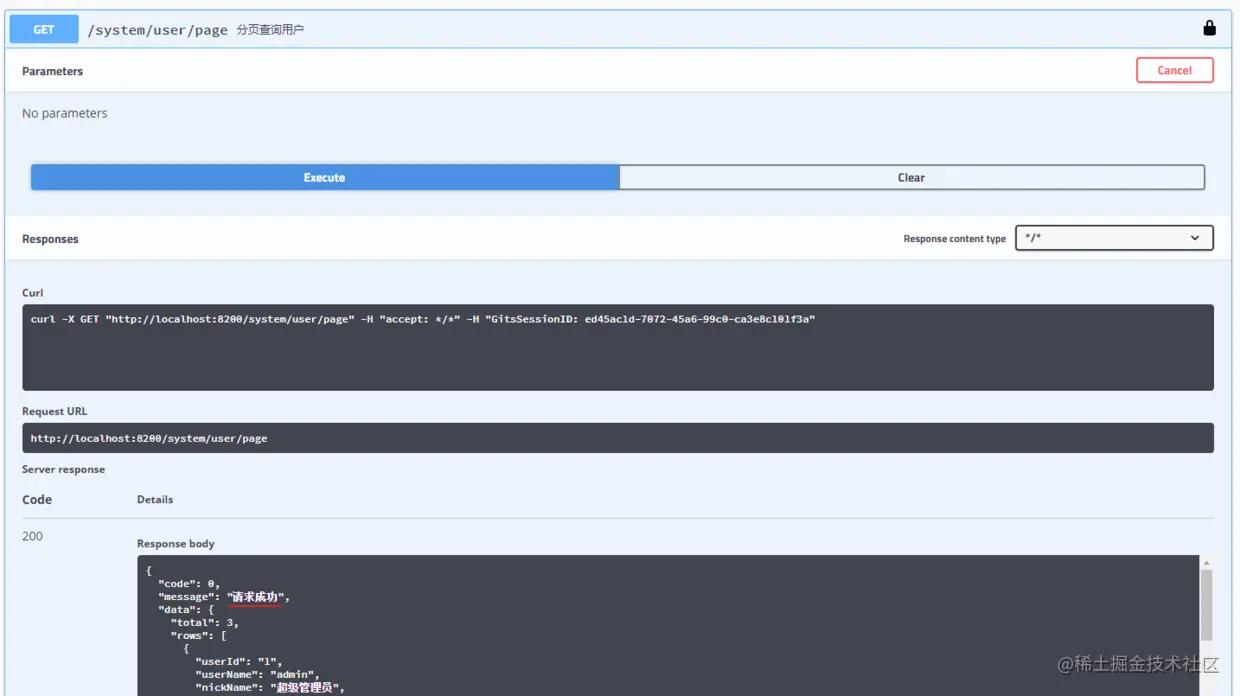This screenshot has width=1240, height=696.
Task: Click the Request URL field
Action: click(618, 438)
